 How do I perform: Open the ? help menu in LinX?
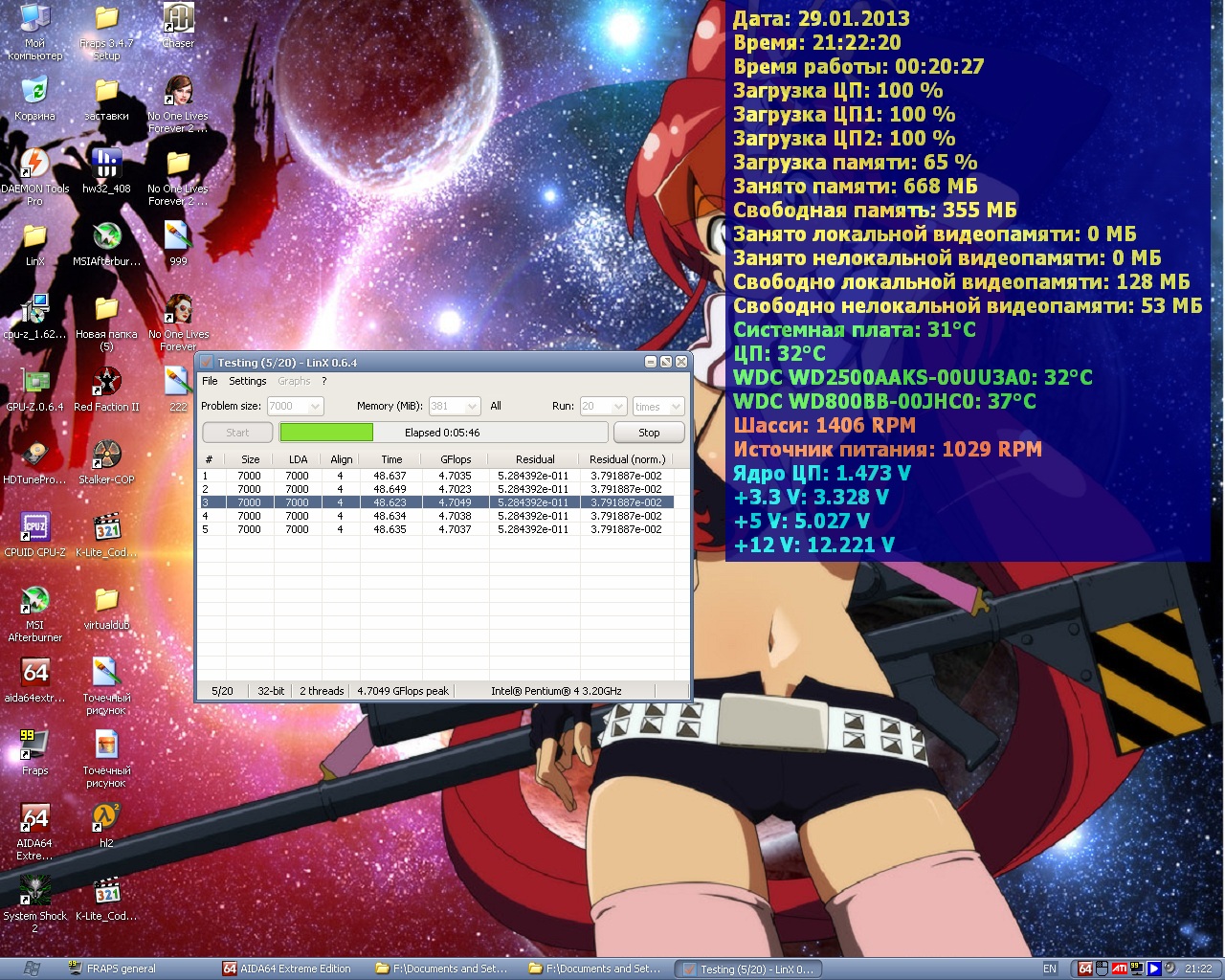[x=324, y=381]
